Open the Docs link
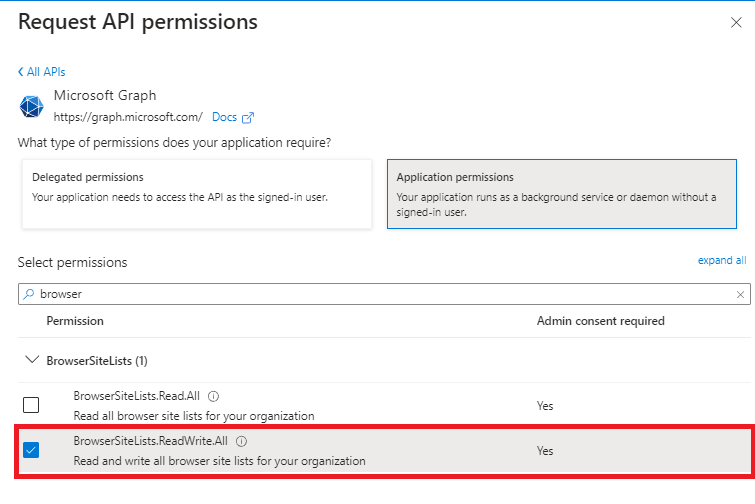This screenshot has width=755, height=504. tap(224, 118)
